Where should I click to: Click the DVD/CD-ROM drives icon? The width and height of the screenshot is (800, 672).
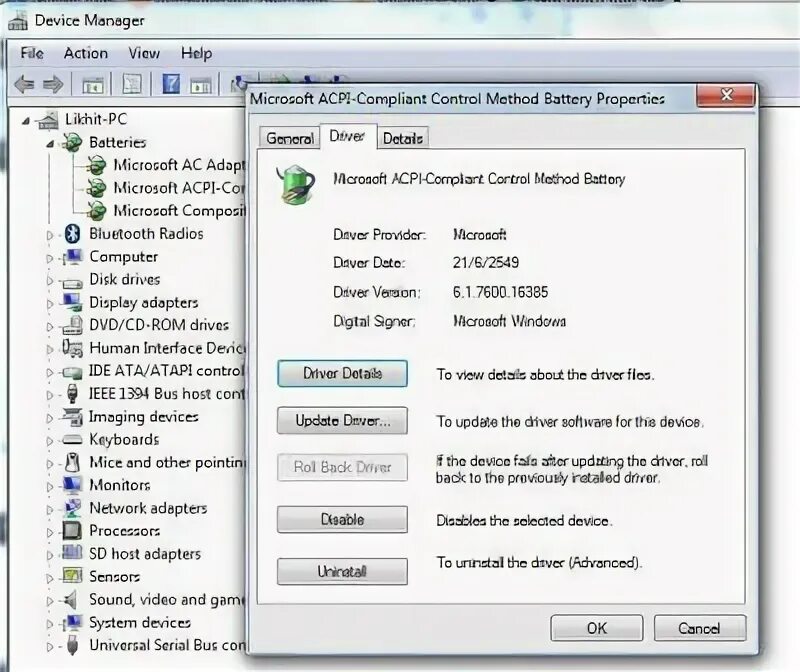click(x=72, y=326)
